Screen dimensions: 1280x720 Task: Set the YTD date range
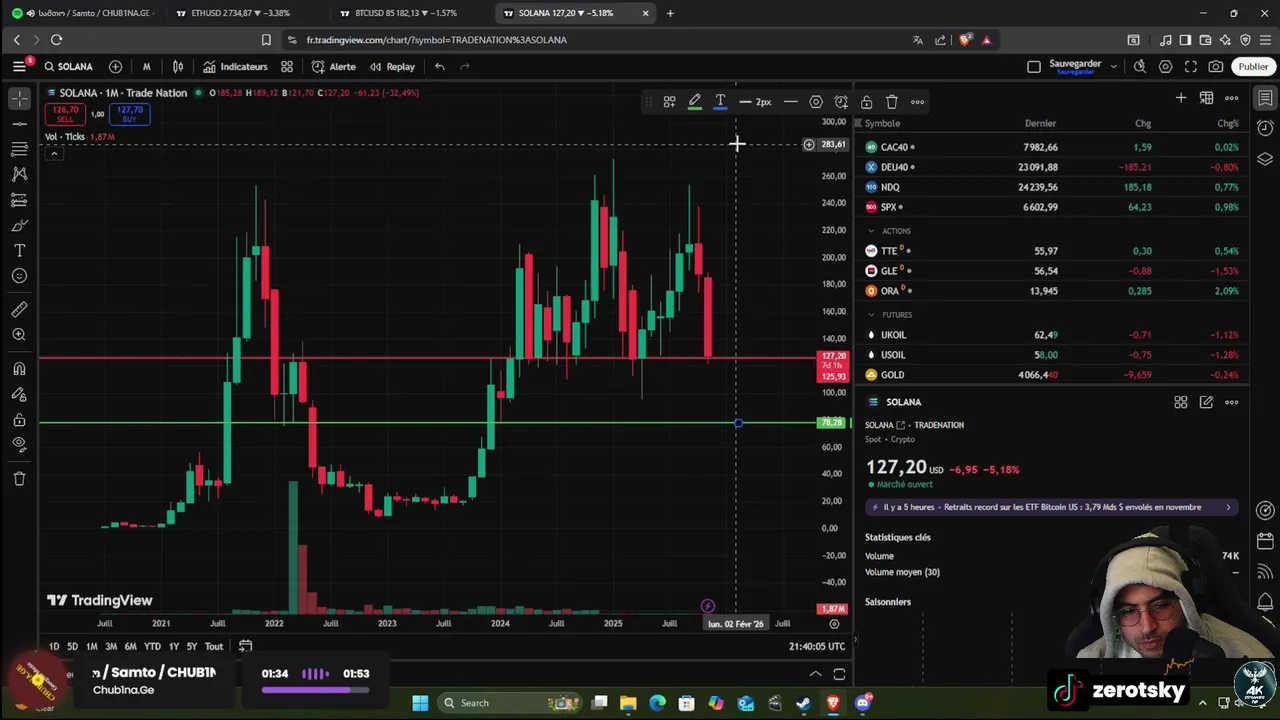pos(152,646)
